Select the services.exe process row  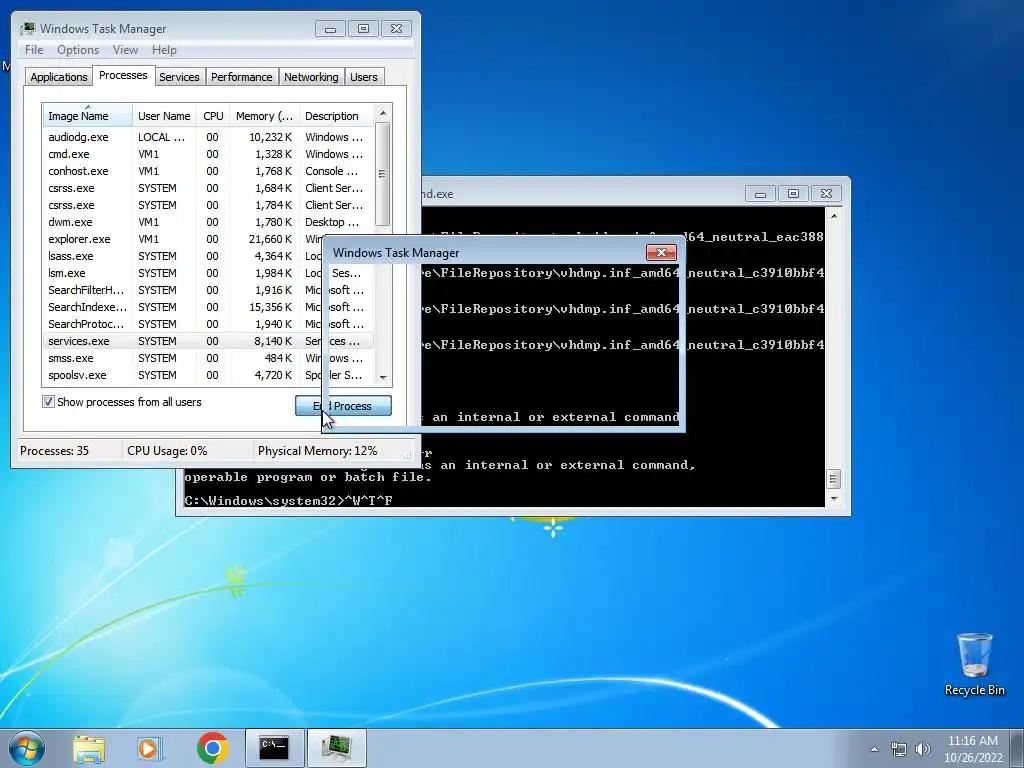[x=208, y=341]
